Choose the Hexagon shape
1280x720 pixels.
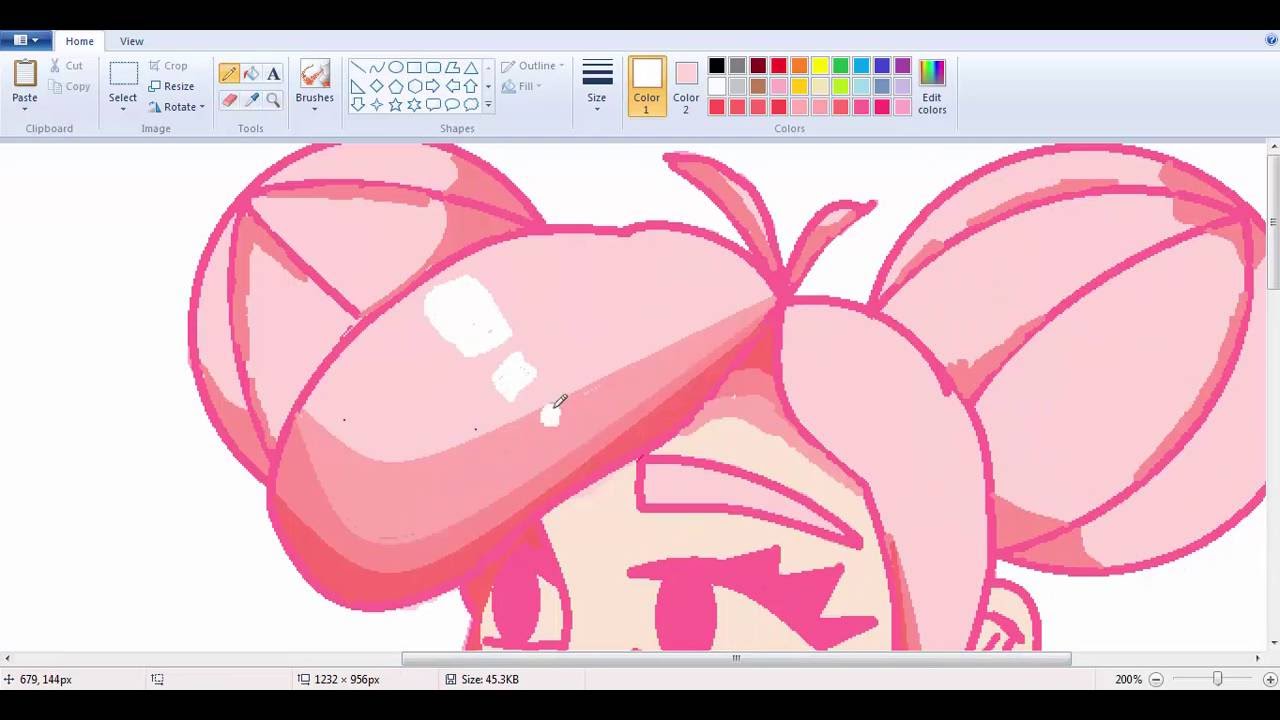(414, 86)
